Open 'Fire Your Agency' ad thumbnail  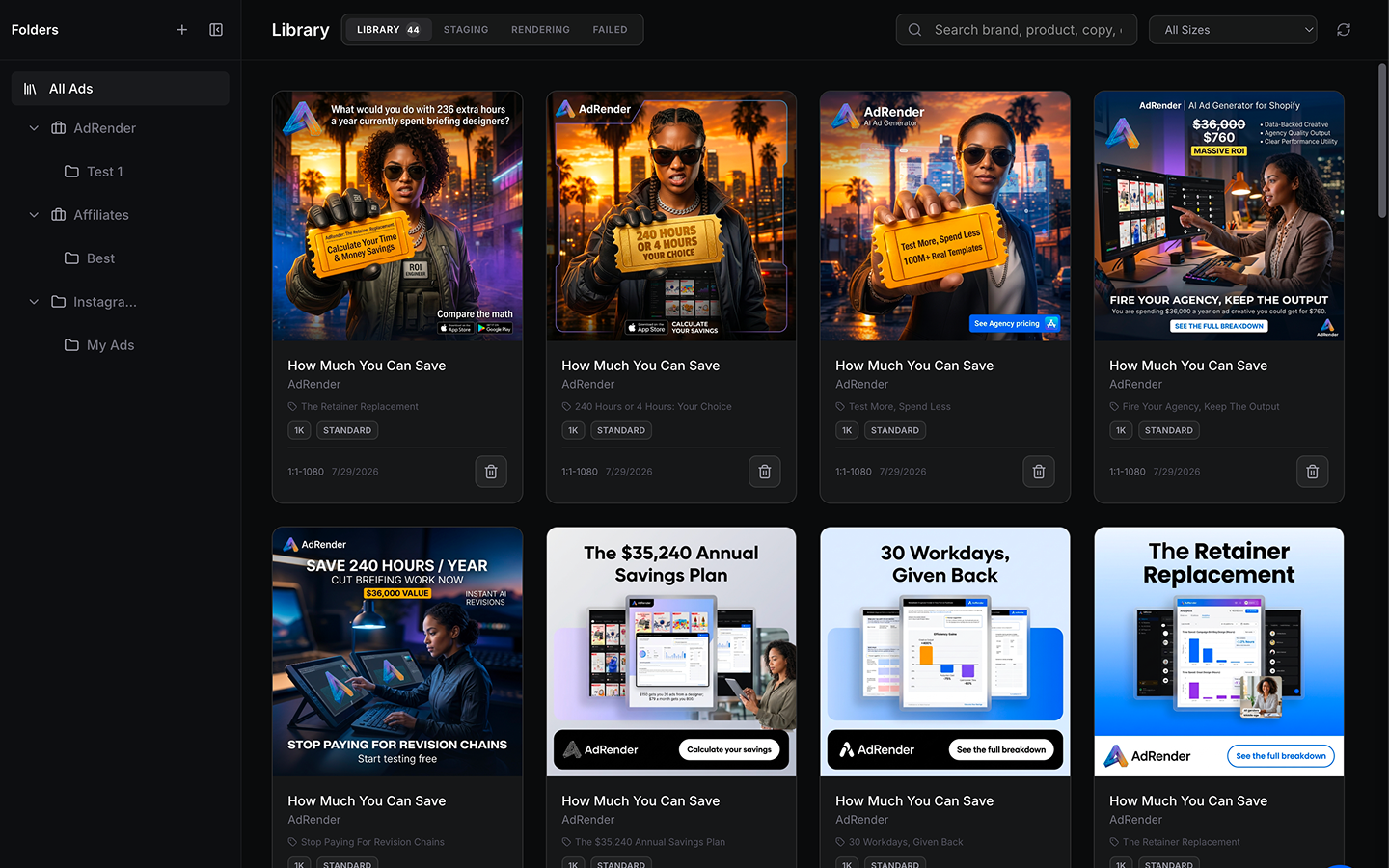point(1219,216)
